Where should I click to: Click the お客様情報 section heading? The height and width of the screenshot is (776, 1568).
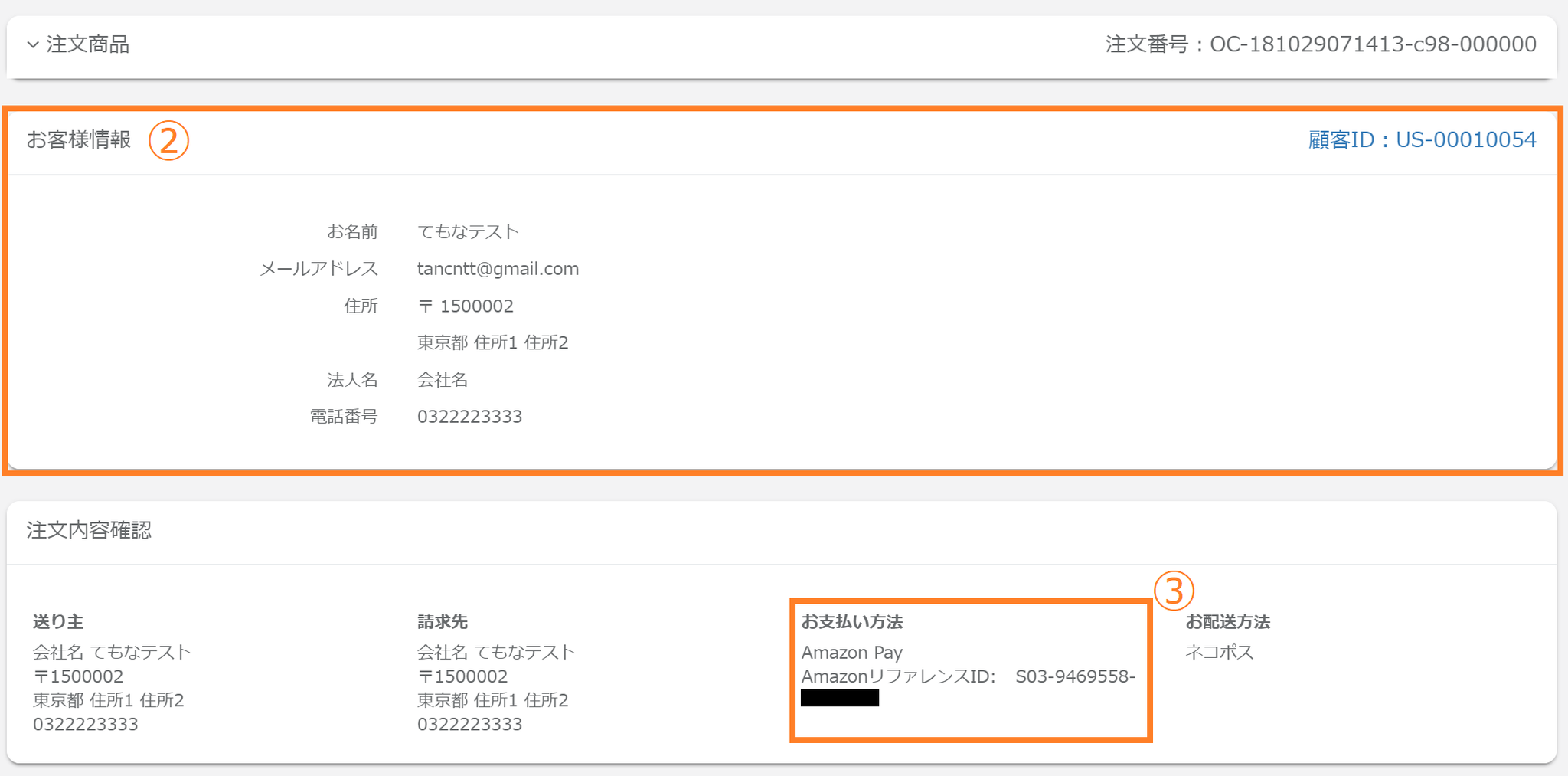pos(79,139)
